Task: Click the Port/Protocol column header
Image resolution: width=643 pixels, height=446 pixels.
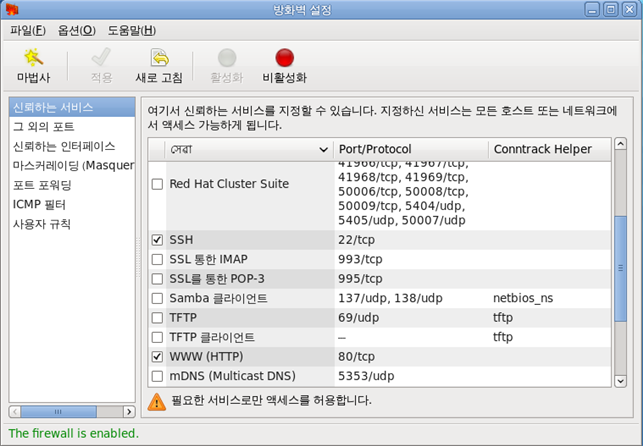Action: point(411,149)
